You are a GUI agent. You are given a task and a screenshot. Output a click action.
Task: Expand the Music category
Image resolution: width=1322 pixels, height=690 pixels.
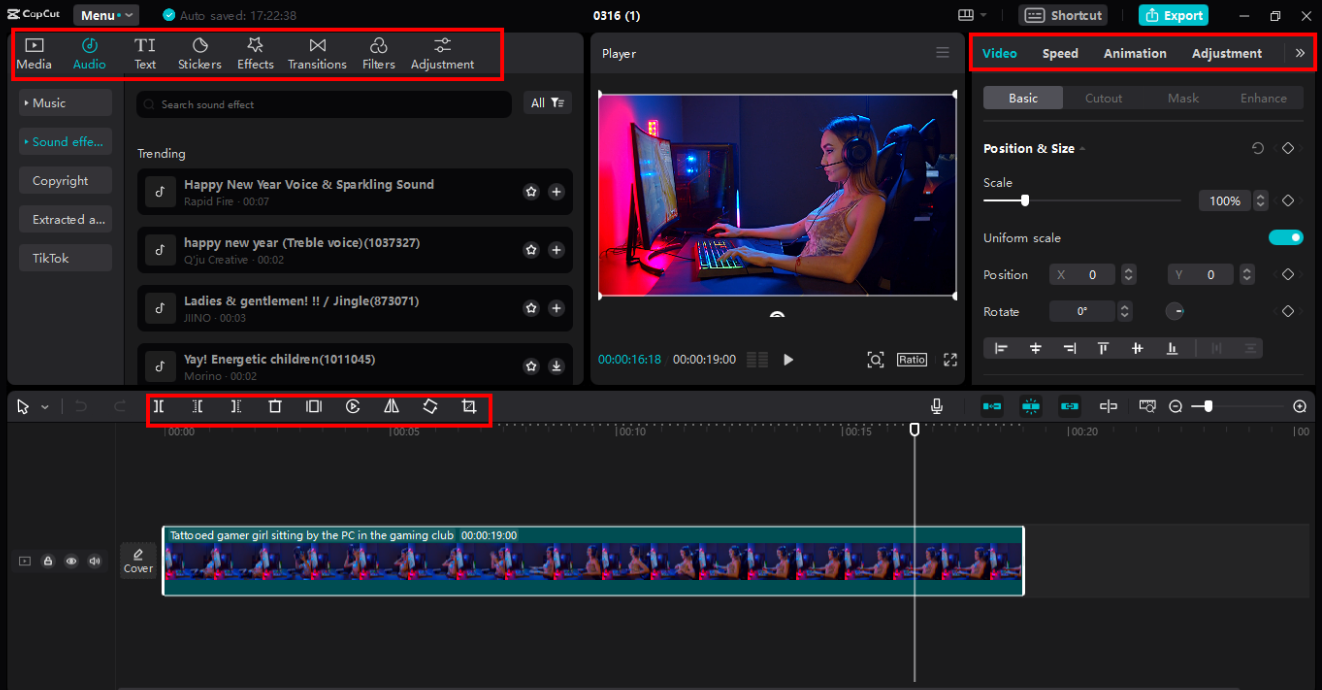coord(65,103)
